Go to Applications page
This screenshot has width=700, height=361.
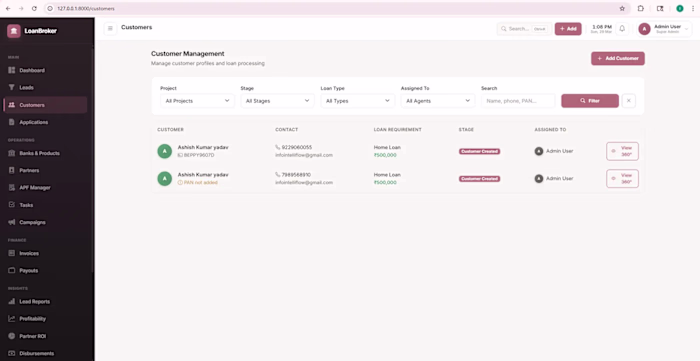pos(45,122)
